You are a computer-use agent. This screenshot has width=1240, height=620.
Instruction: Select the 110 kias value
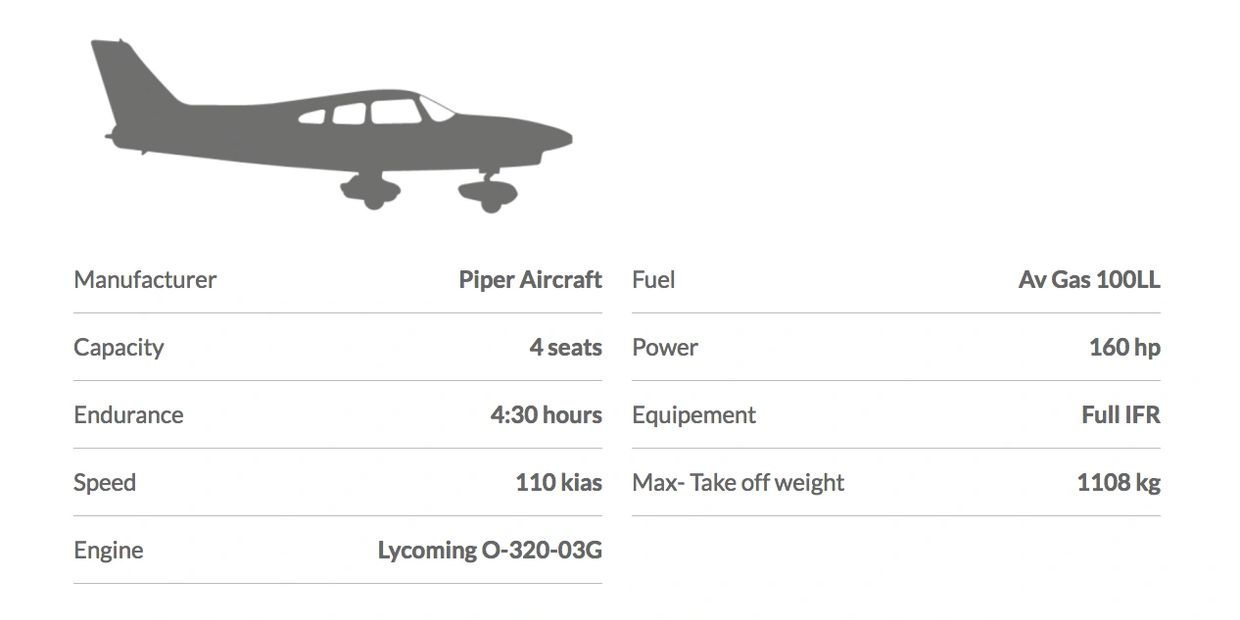558,483
